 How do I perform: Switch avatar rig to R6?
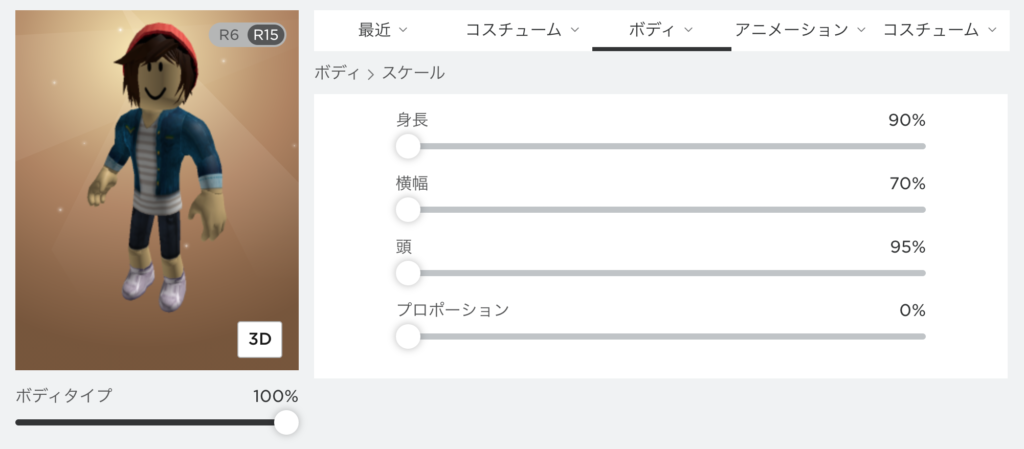[x=229, y=35]
